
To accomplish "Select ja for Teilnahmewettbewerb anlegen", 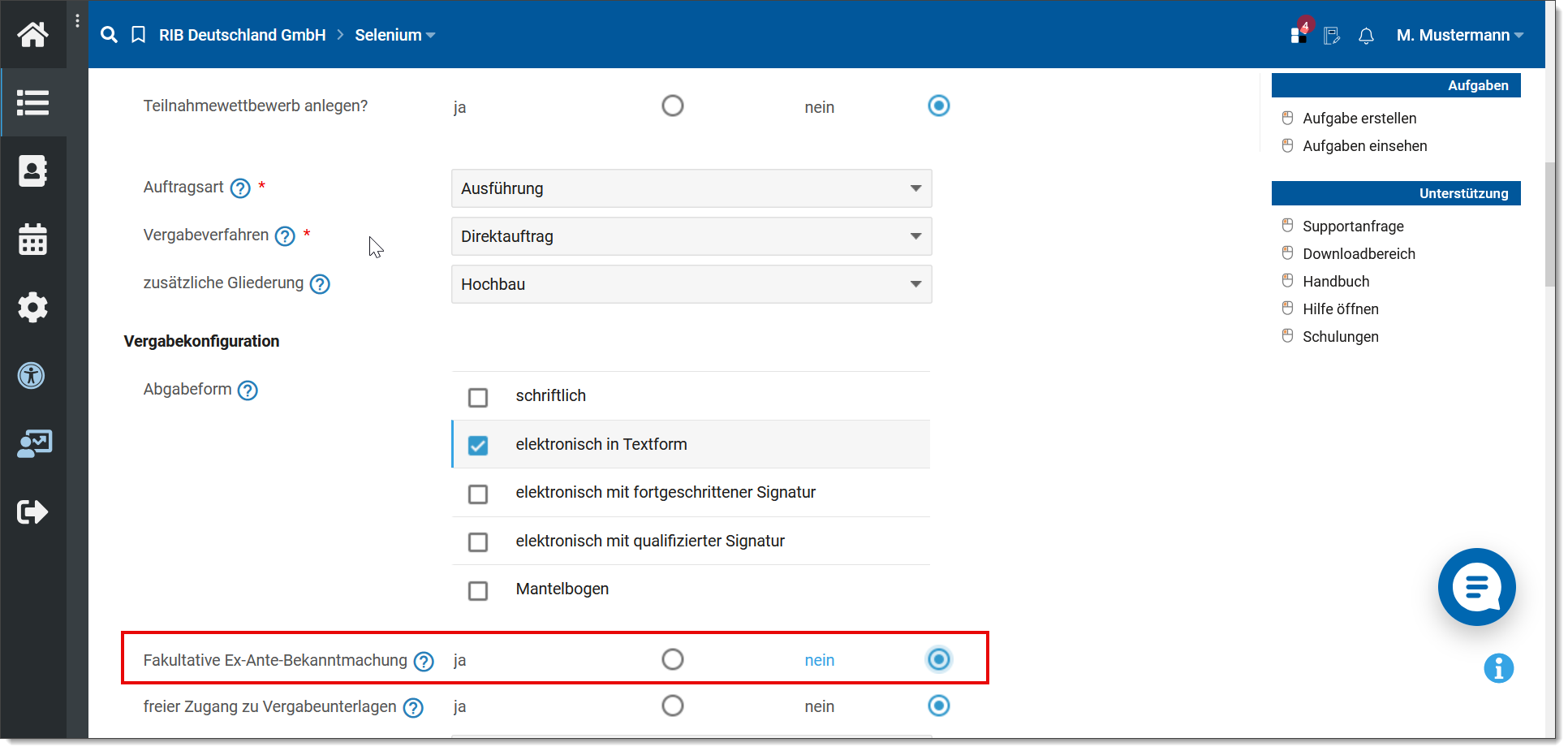I will pos(673,106).
